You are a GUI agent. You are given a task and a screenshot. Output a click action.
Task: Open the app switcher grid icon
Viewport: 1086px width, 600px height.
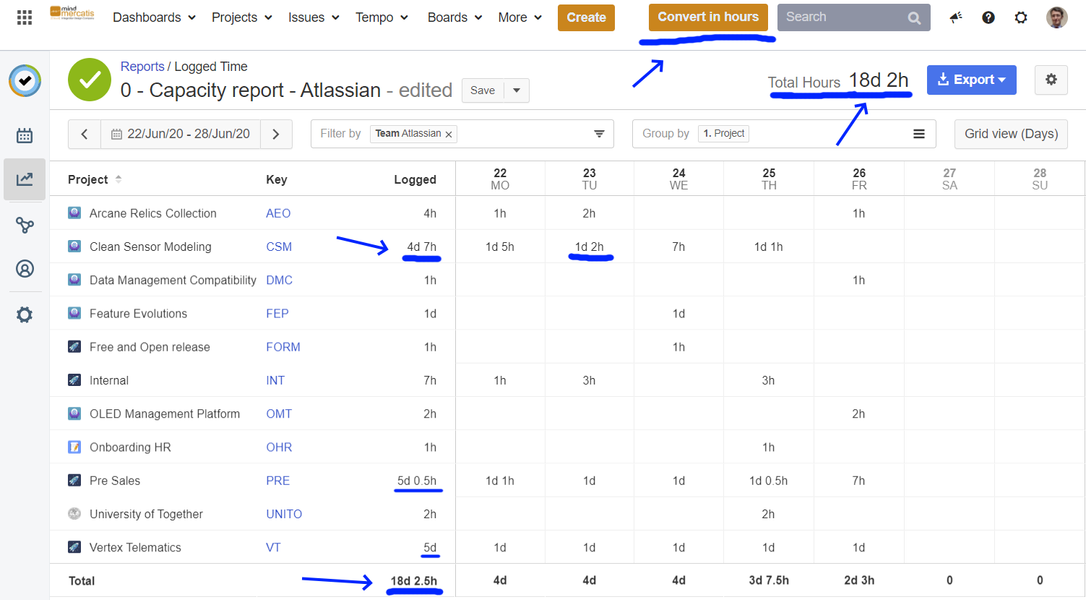(x=24, y=17)
